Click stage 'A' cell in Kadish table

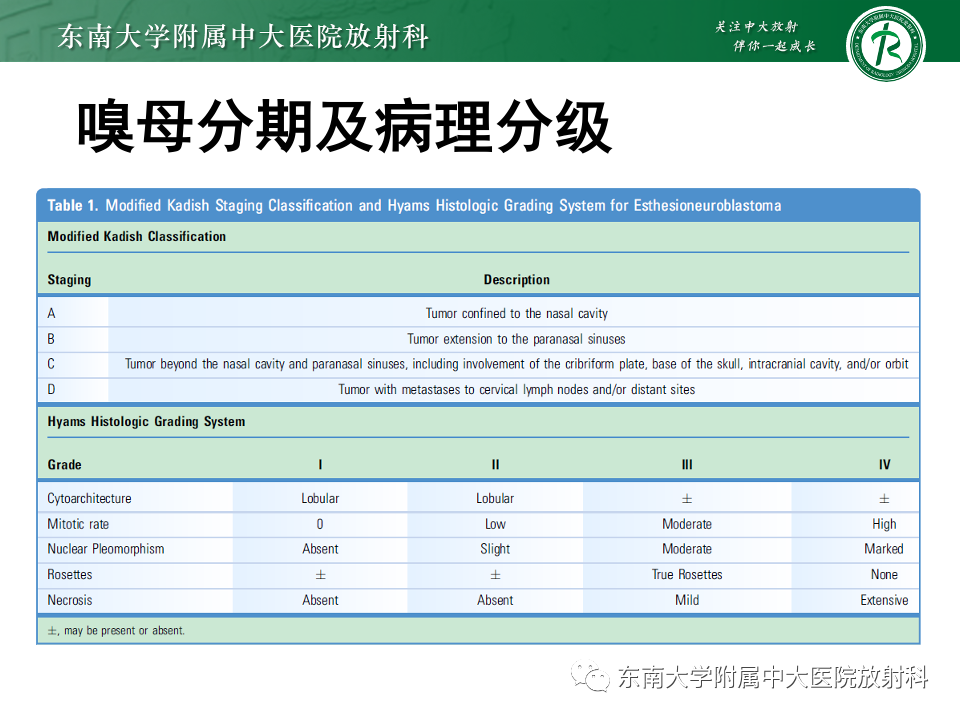(x=51, y=313)
